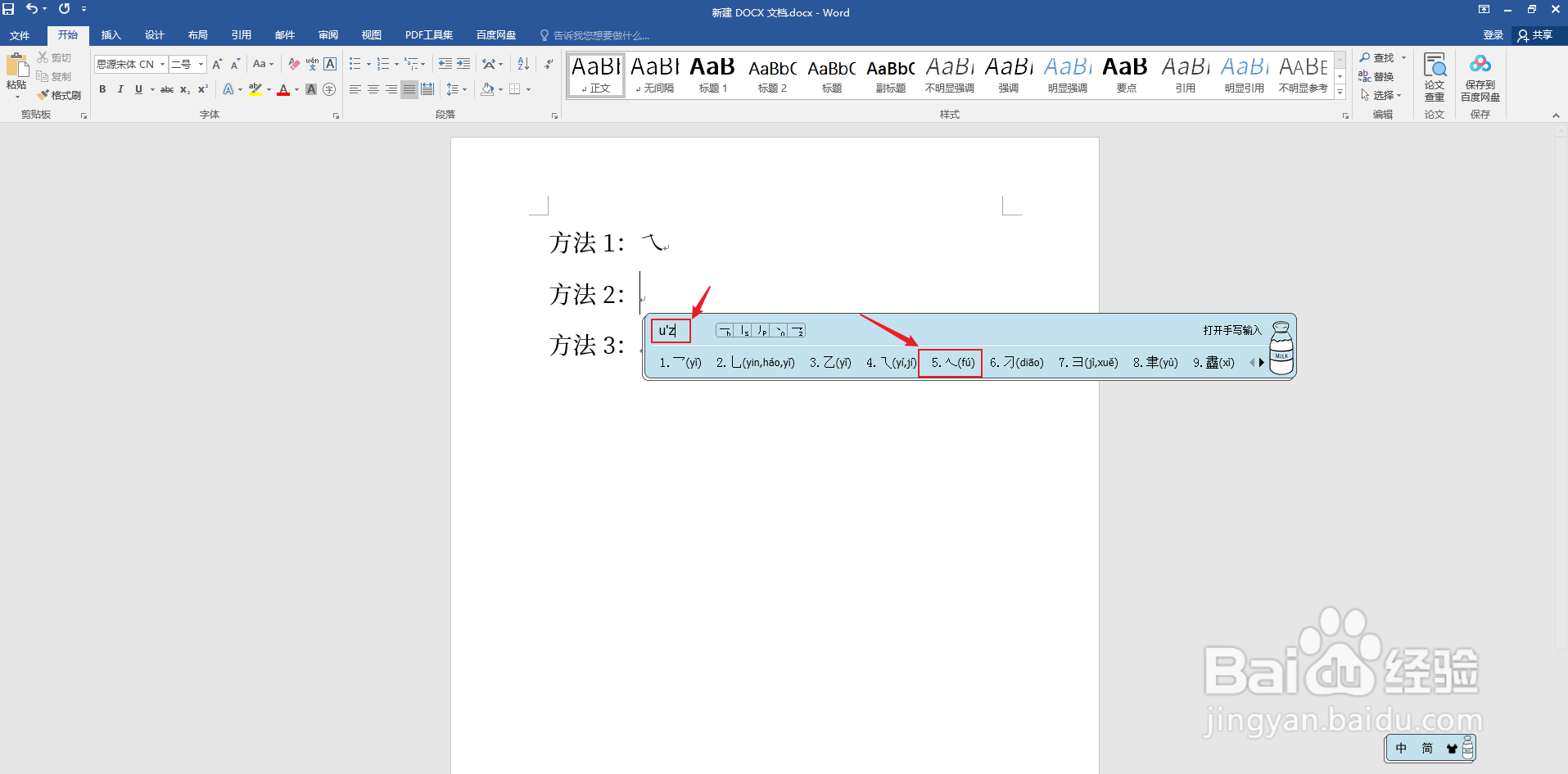Click the Multilevel List icon
Viewport: 1568px width, 774px height.
[411, 64]
